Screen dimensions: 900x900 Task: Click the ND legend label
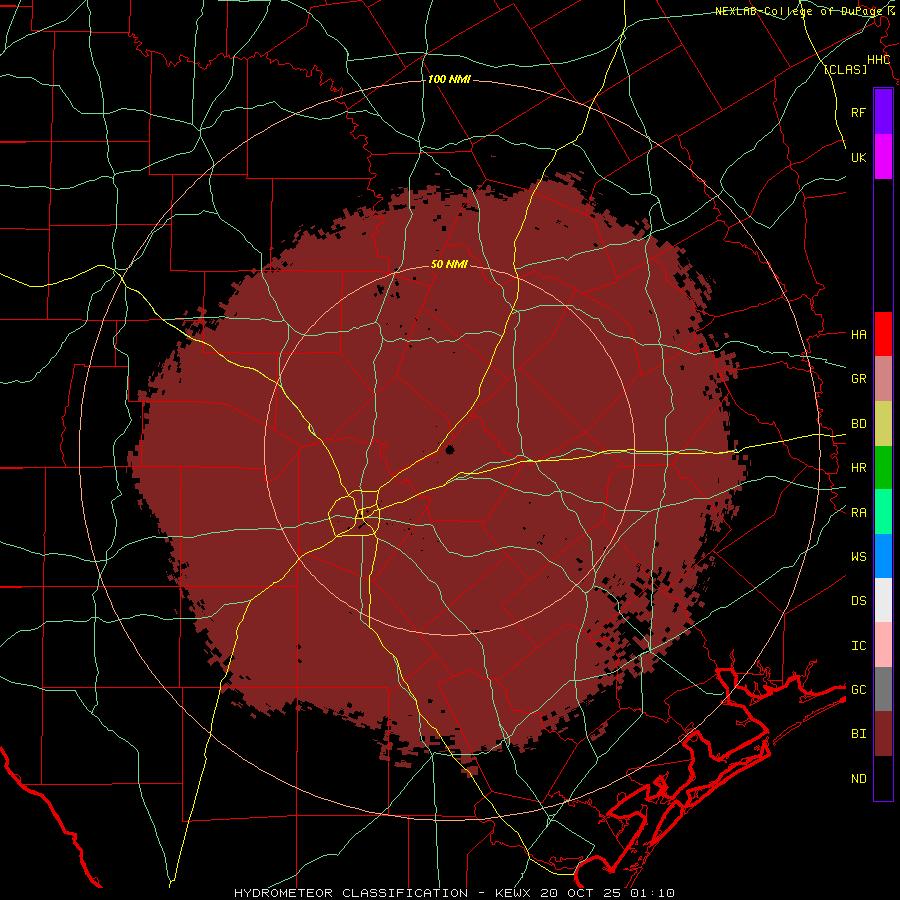tap(858, 779)
